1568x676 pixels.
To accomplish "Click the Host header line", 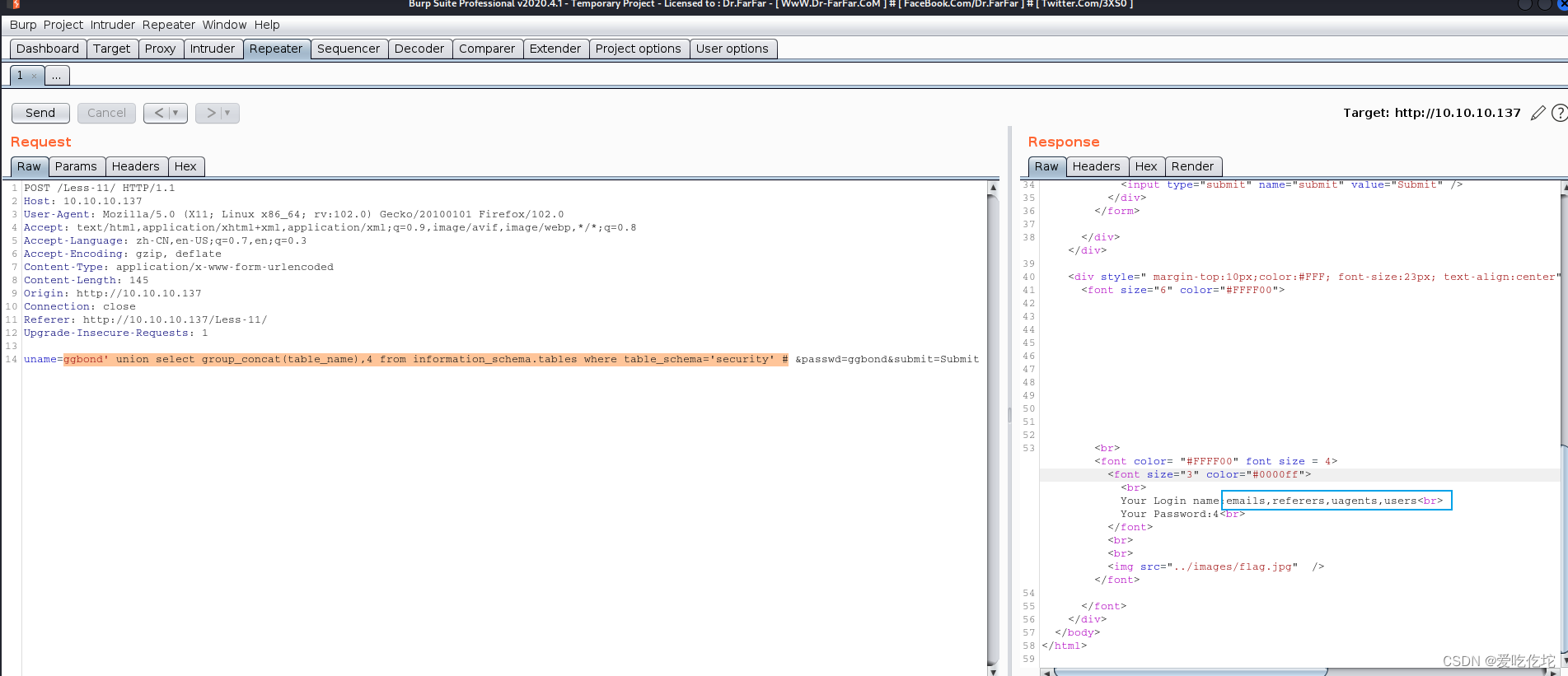I will (82, 201).
